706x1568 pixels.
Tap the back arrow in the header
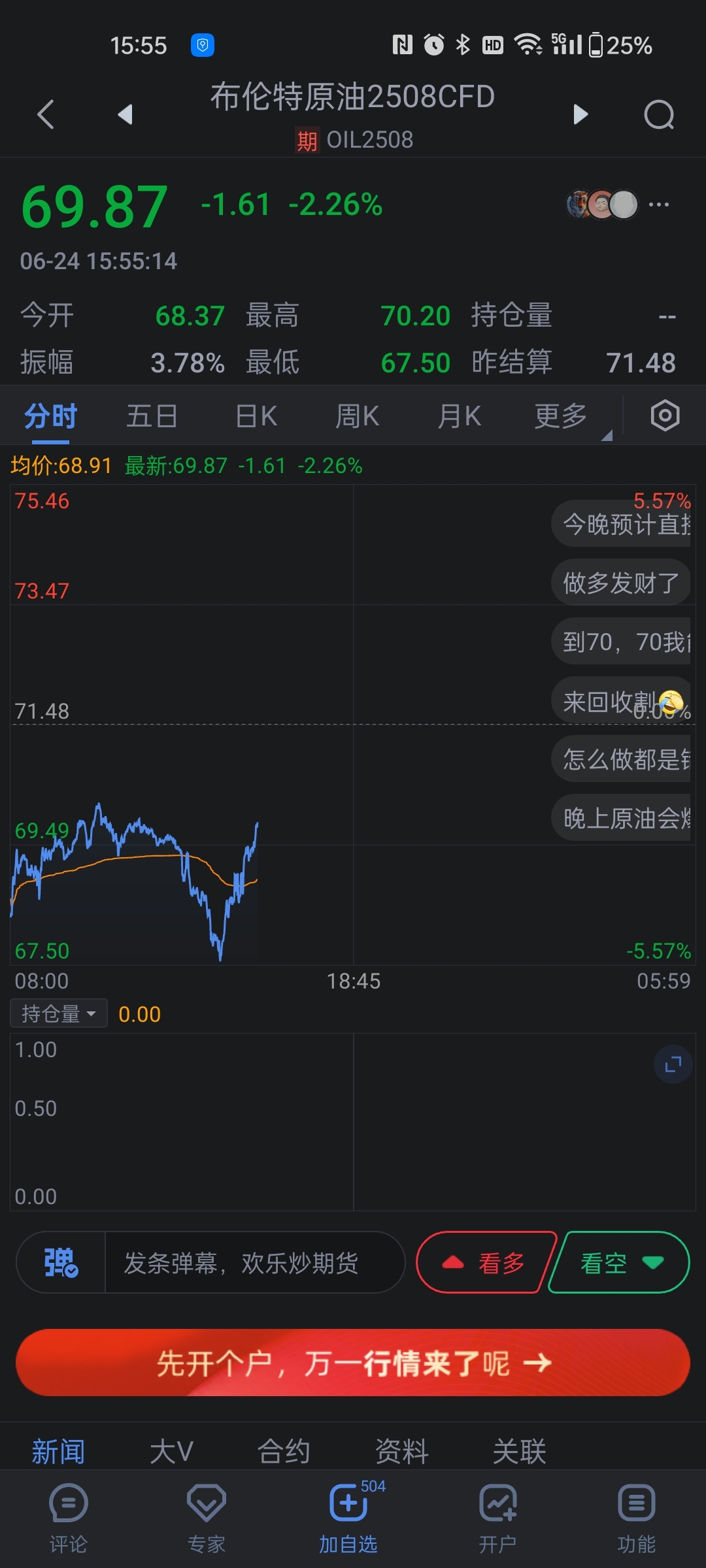[45, 114]
